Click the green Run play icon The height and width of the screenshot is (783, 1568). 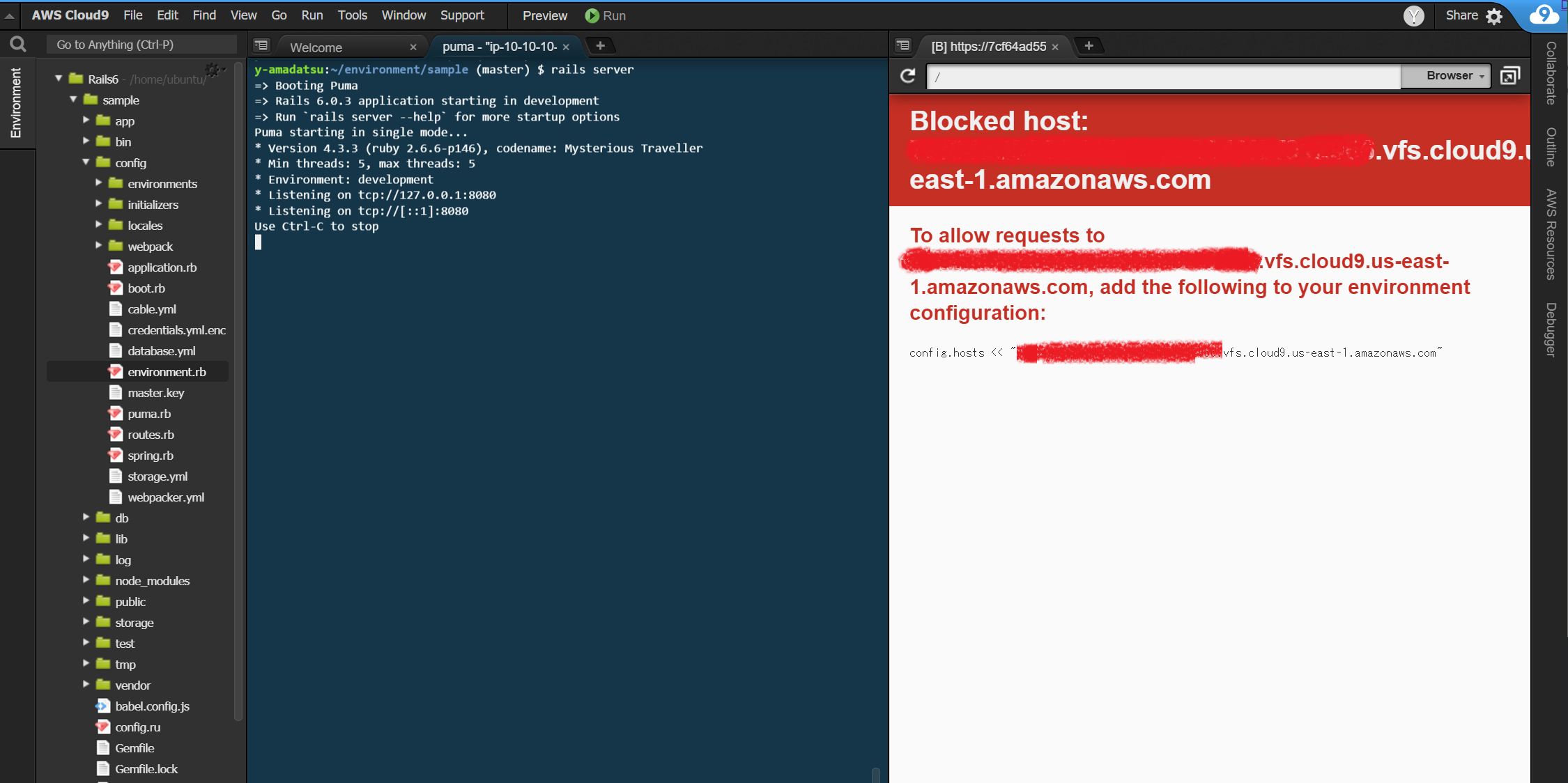pyautogui.click(x=592, y=15)
